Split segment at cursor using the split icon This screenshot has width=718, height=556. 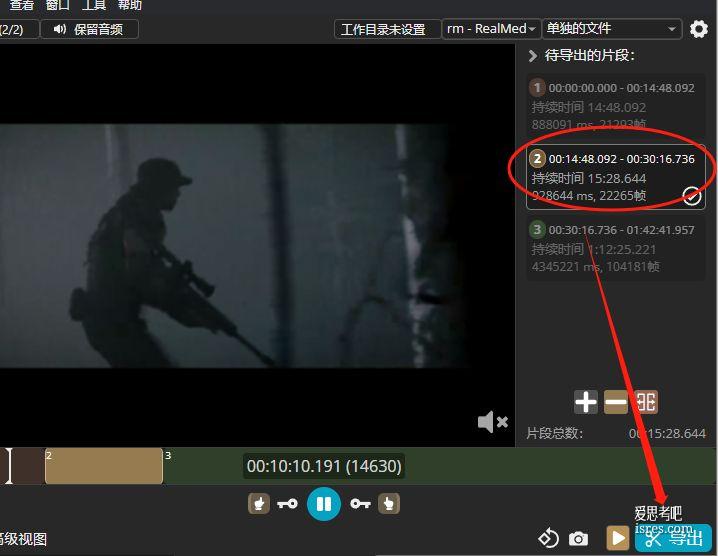(646, 402)
